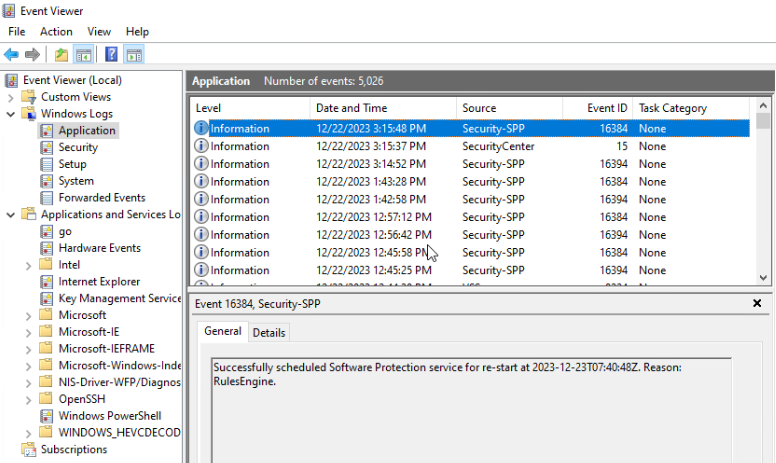Click the event list scrollbar down arrow
The image size is (776, 463).
(764, 278)
